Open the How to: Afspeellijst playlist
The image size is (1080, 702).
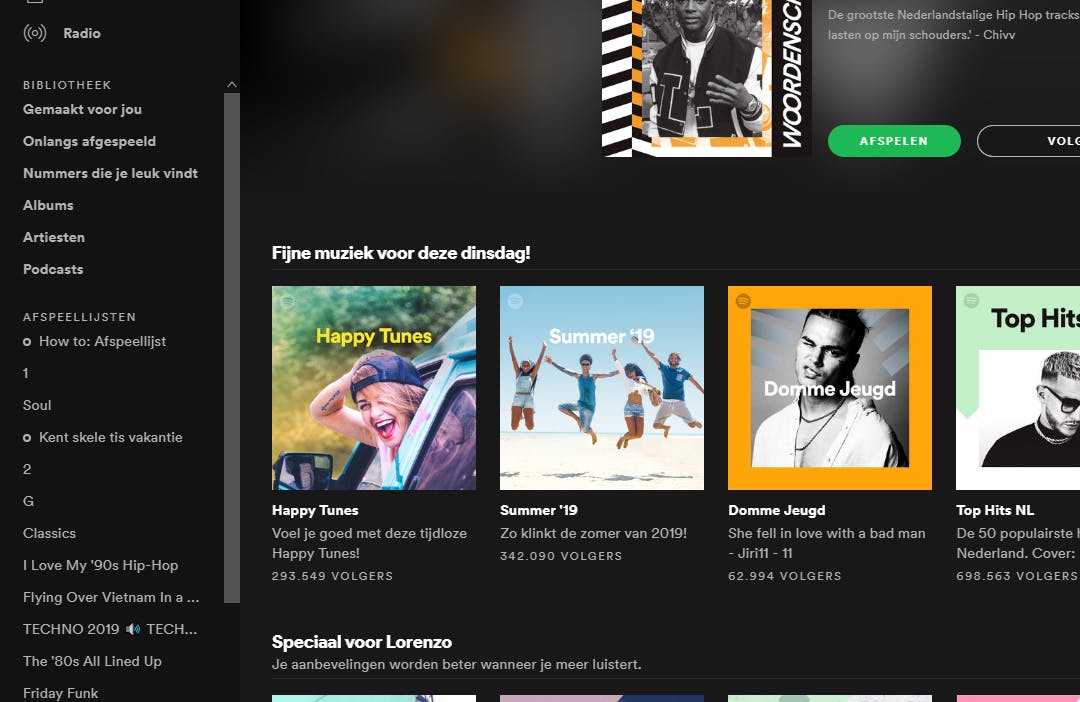(x=103, y=341)
